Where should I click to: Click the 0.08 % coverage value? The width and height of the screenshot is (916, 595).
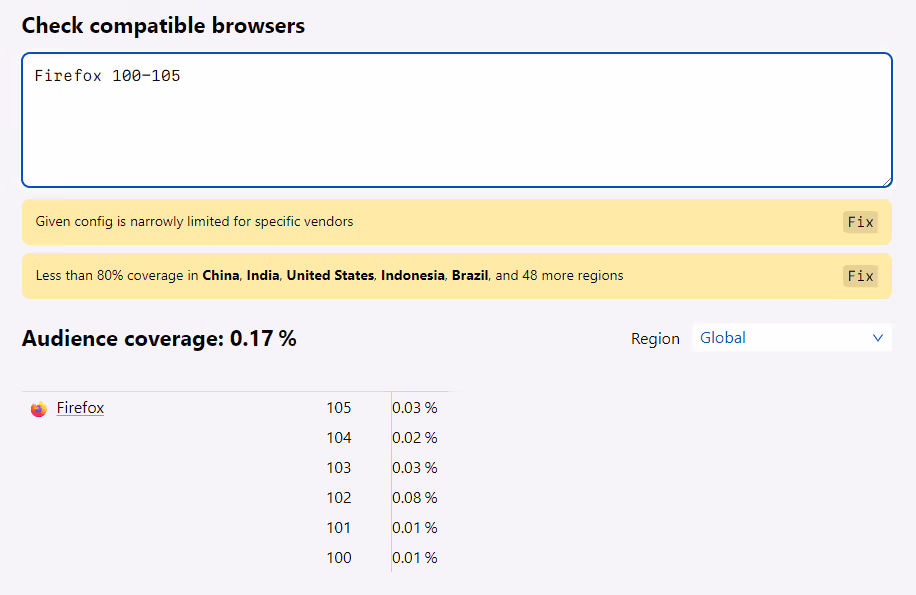tap(415, 497)
